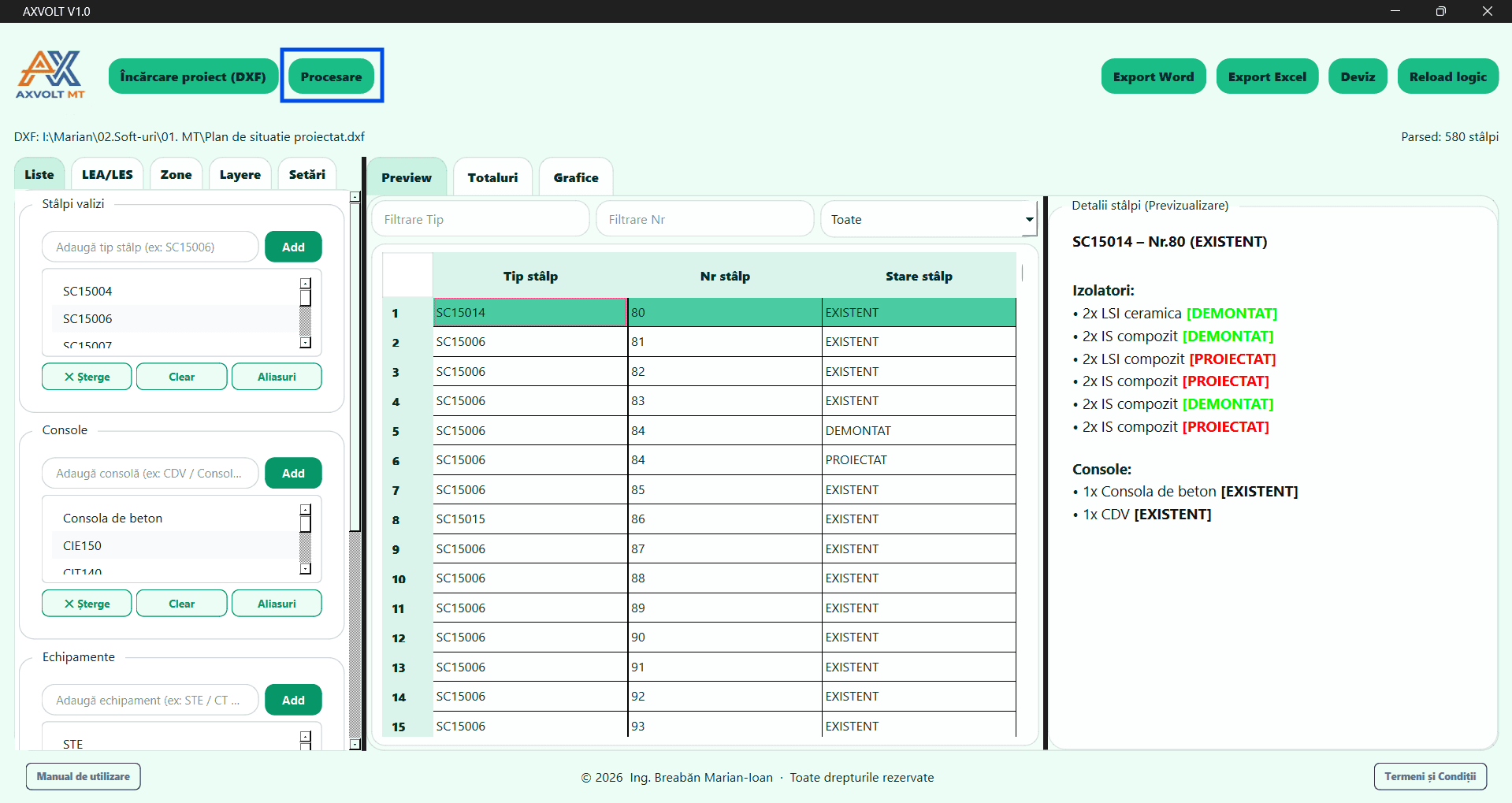Click the Filtrare Tip filter field
The height and width of the screenshot is (803, 1512).
[481, 219]
